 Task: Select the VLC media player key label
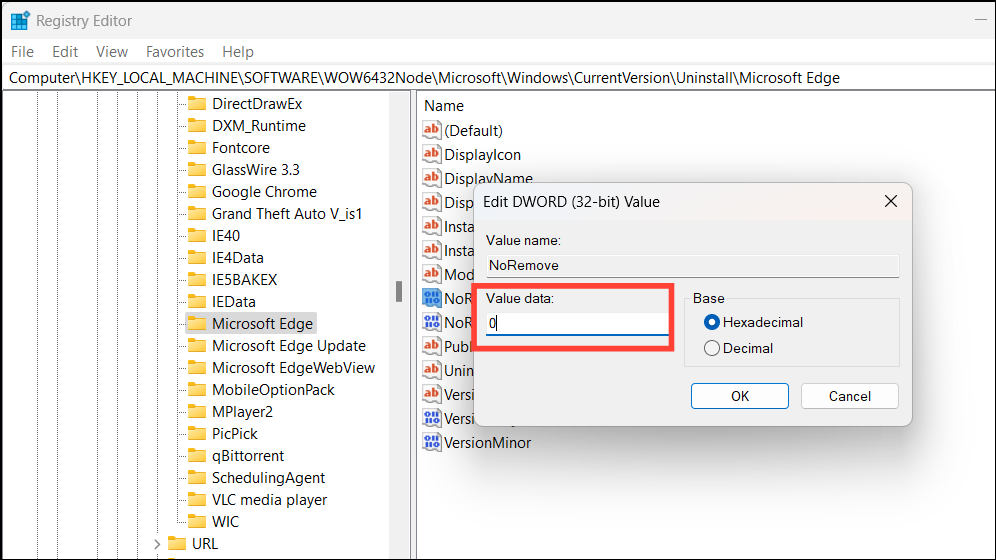[x=269, y=500]
